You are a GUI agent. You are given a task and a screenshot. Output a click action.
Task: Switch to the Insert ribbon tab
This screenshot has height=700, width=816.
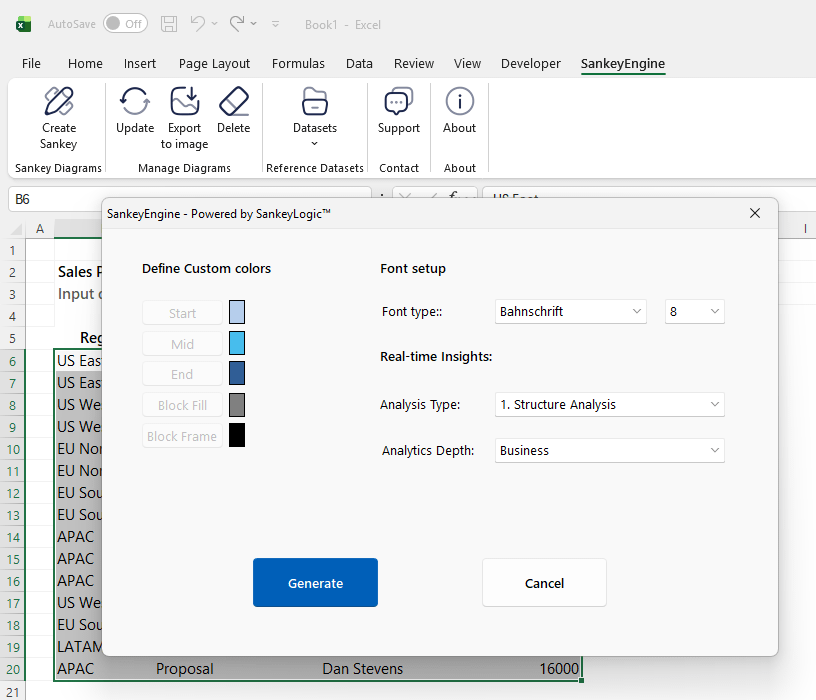[x=139, y=63]
